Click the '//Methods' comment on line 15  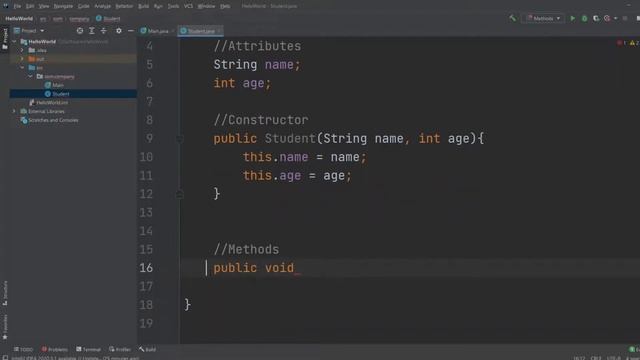(x=246, y=249)
